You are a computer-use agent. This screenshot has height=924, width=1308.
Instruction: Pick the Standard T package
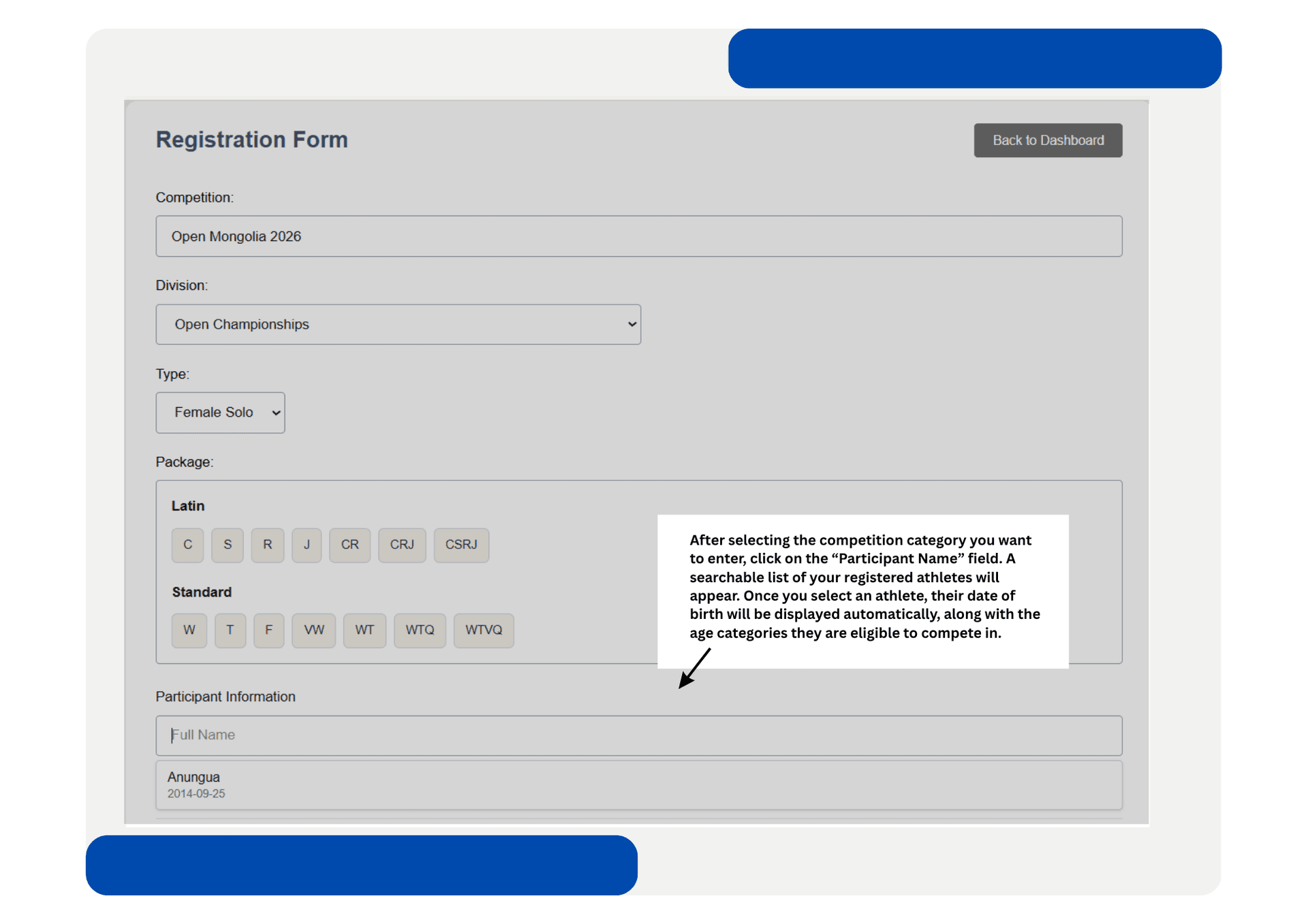point(230,630)
